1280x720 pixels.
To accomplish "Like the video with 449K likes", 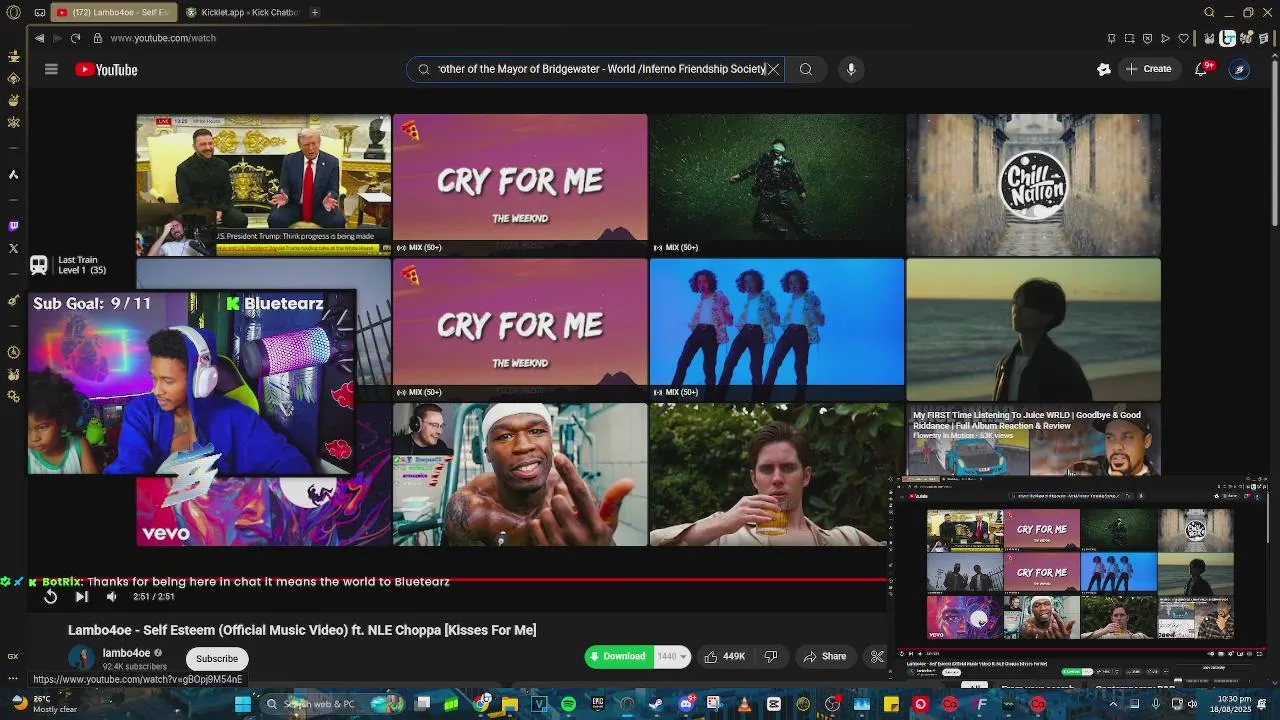I will tap(725, 657).
